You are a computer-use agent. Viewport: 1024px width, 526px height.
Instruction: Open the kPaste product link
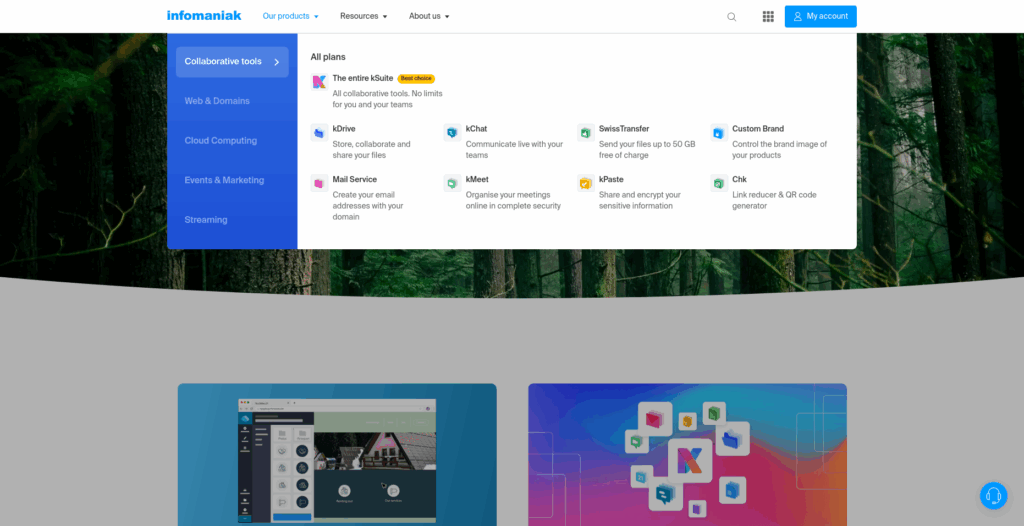point(611,179)
